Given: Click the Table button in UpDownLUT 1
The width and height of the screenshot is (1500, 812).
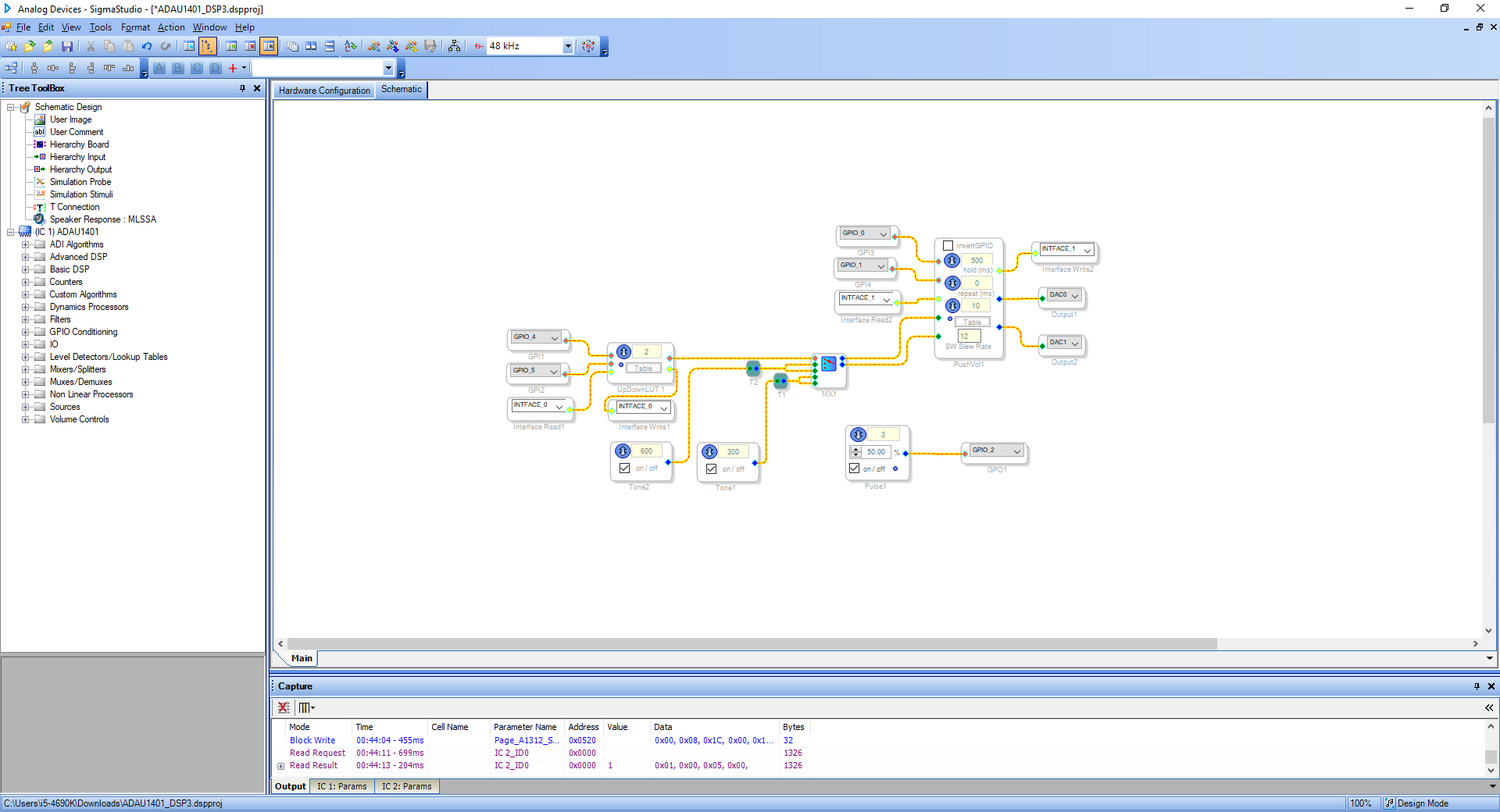Looking at the screenshot, I should coord(643,368).
